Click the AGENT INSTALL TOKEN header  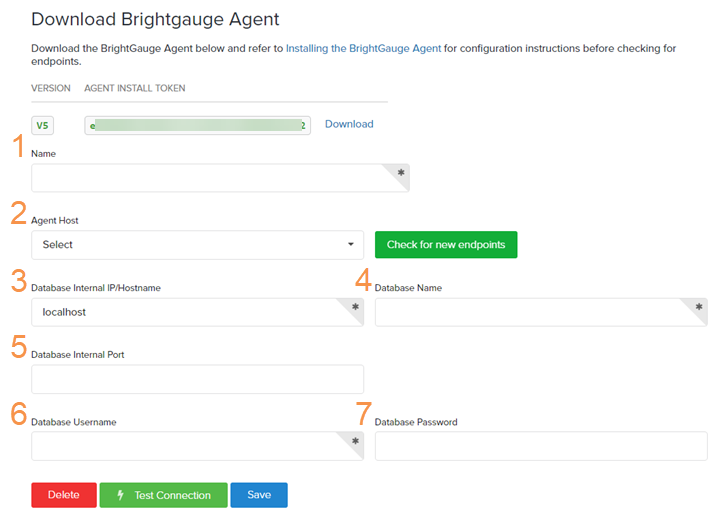(135, 88)
